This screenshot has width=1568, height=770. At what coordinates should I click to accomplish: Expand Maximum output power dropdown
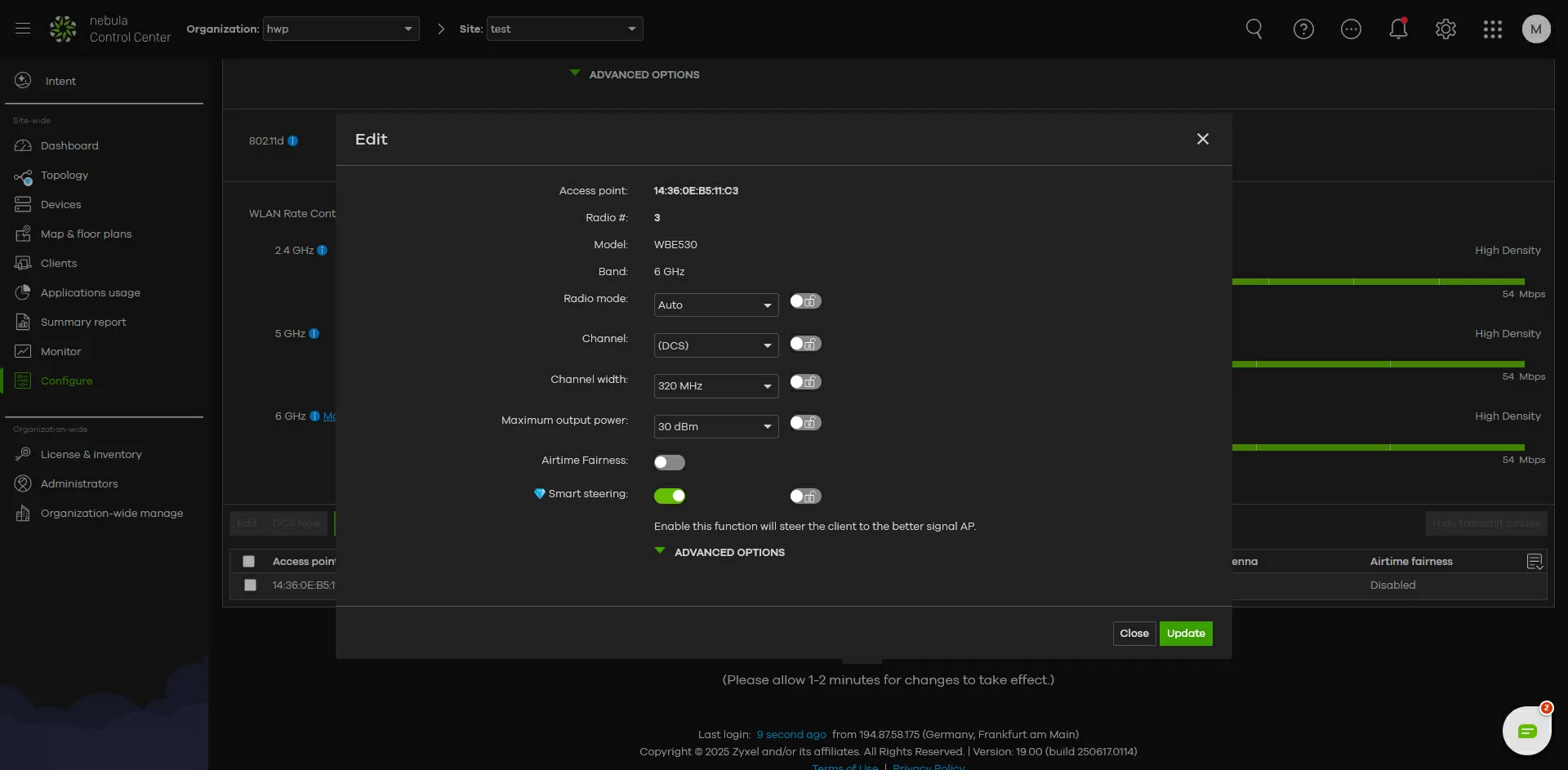tap(715, 427)
